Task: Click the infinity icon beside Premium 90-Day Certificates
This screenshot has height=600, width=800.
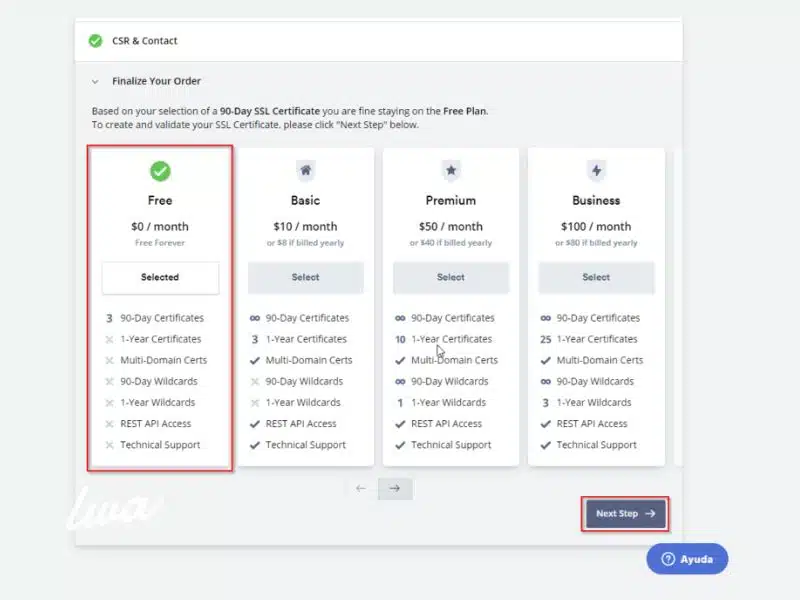Action: point(399,318)
